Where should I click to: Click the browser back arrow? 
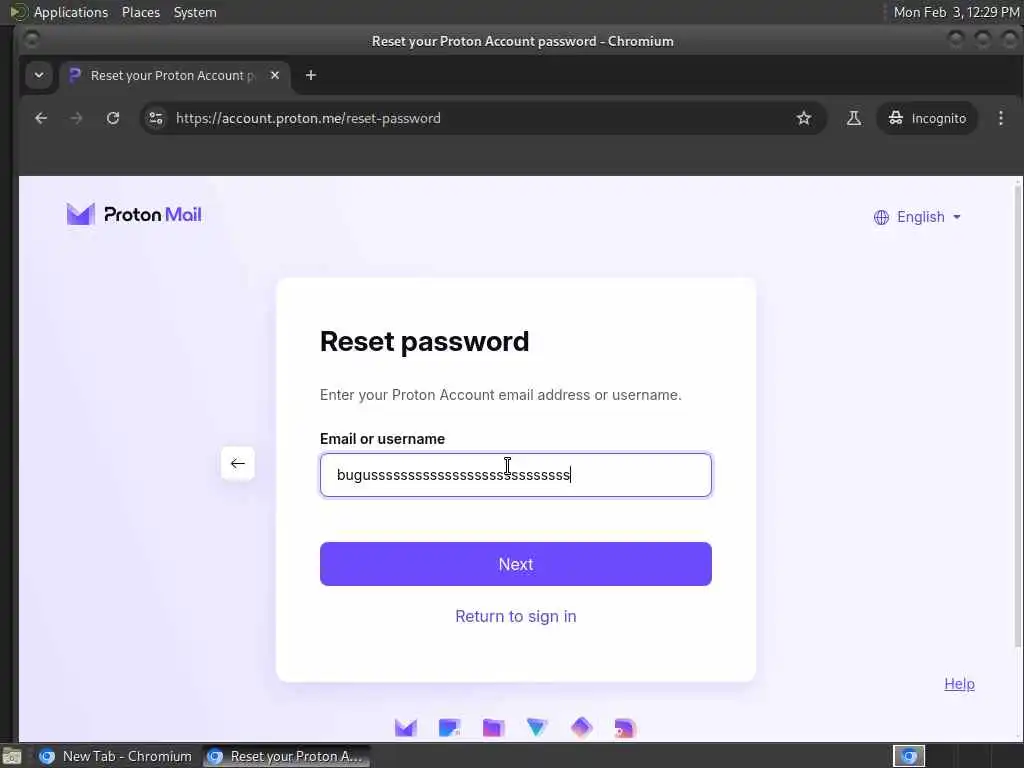click(x=41, y=118)
